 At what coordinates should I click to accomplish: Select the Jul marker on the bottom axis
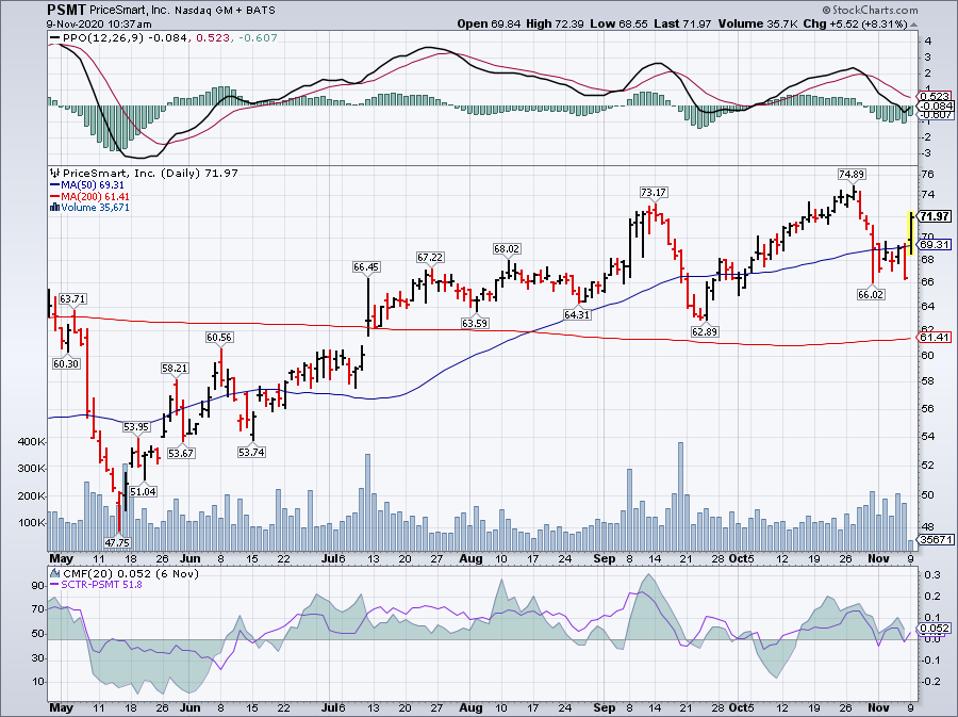(x=330, y=707)
